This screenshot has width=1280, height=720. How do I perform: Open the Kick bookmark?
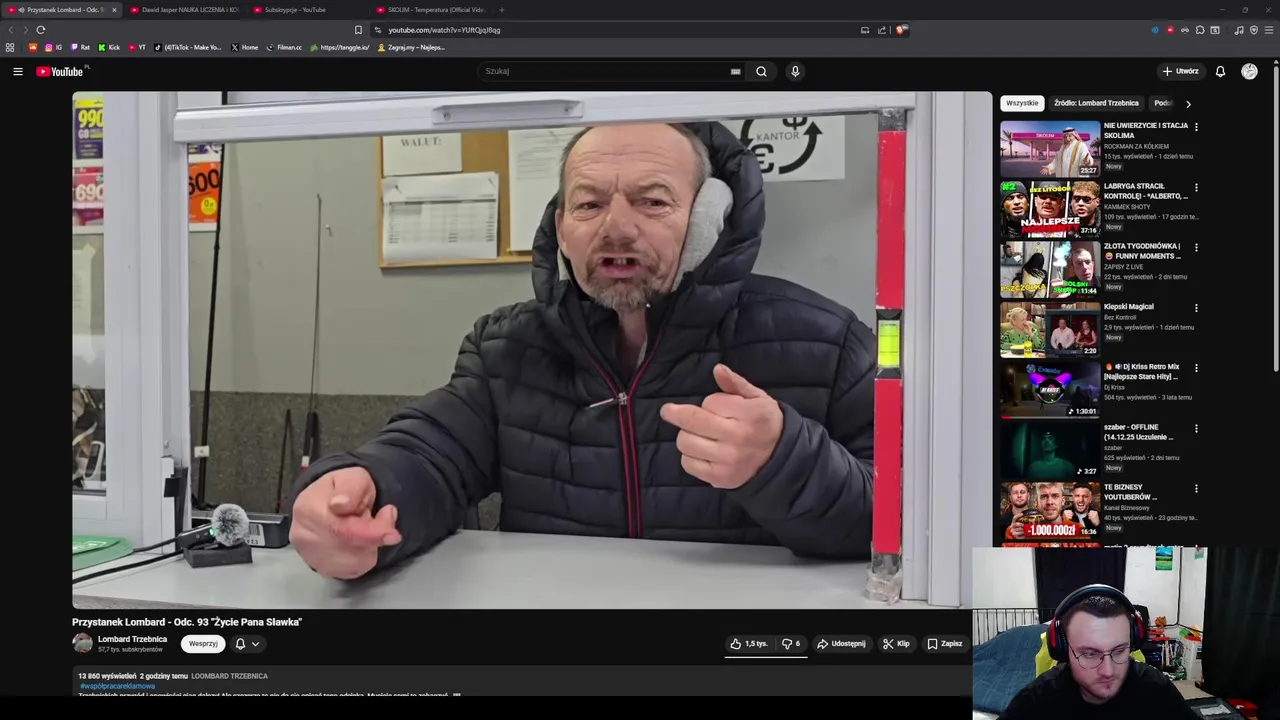(109, 47)
